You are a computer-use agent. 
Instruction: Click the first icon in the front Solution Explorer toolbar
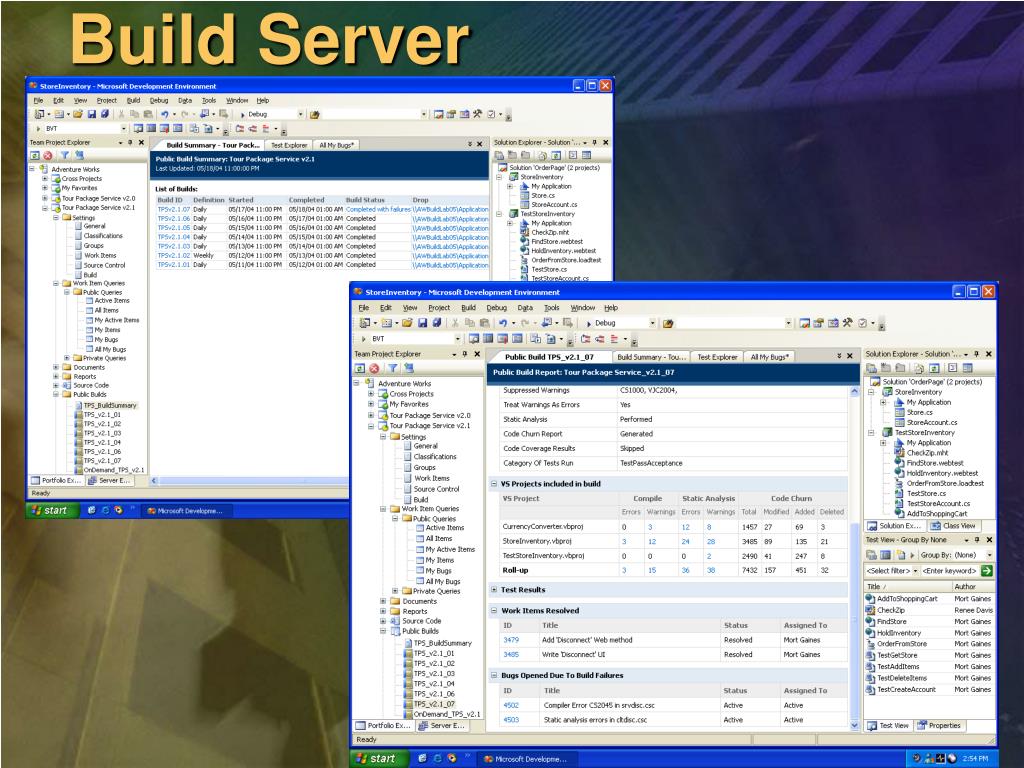click(x=872, y=368)
